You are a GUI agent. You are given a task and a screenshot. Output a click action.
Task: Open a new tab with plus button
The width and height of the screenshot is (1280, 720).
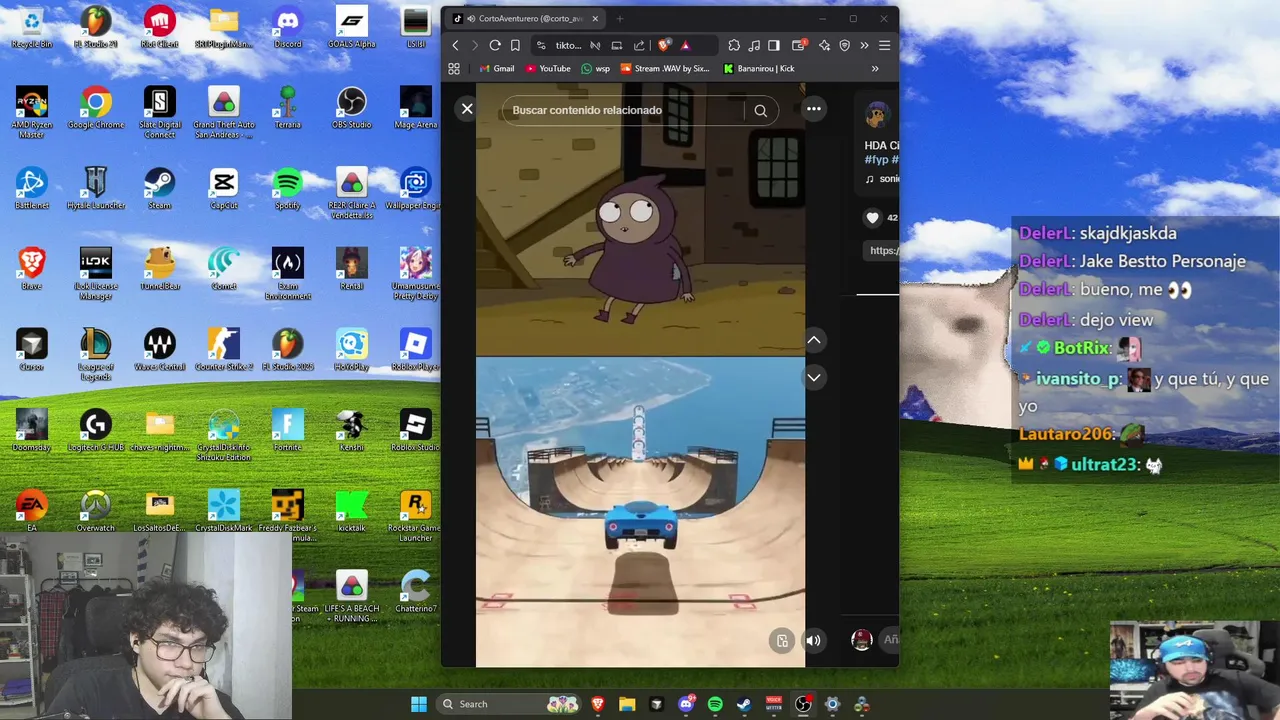coord(619,18)
